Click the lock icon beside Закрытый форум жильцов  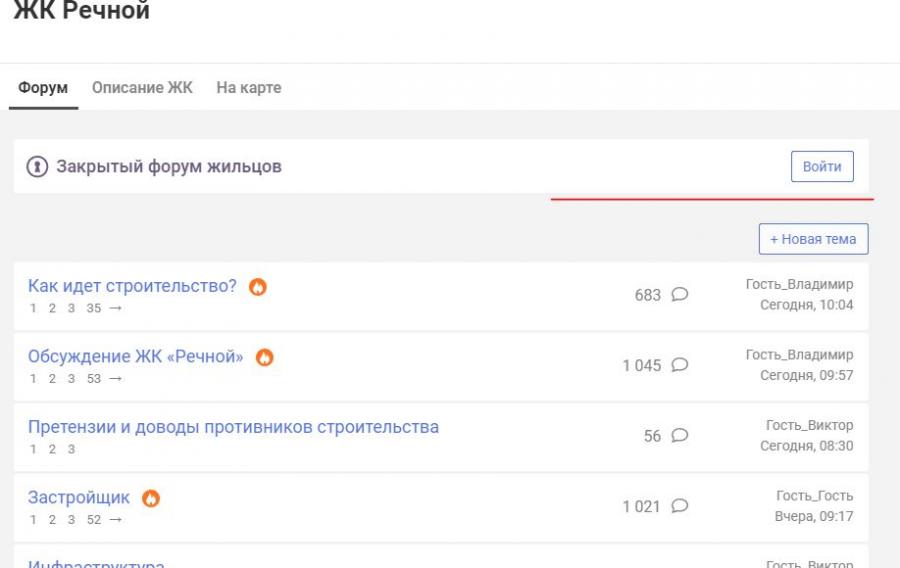tap(37, 167)
